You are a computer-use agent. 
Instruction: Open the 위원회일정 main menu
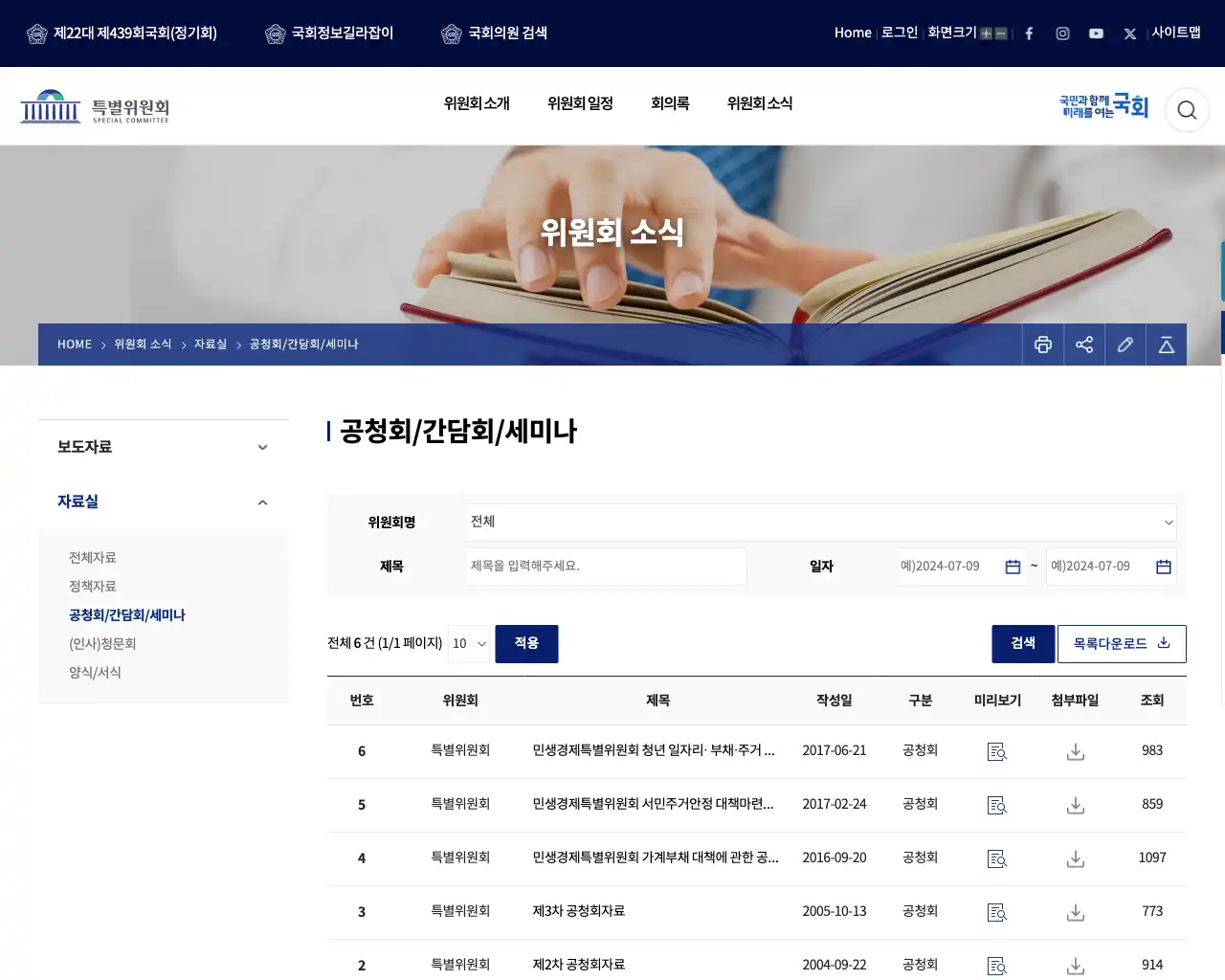point(580,103)
